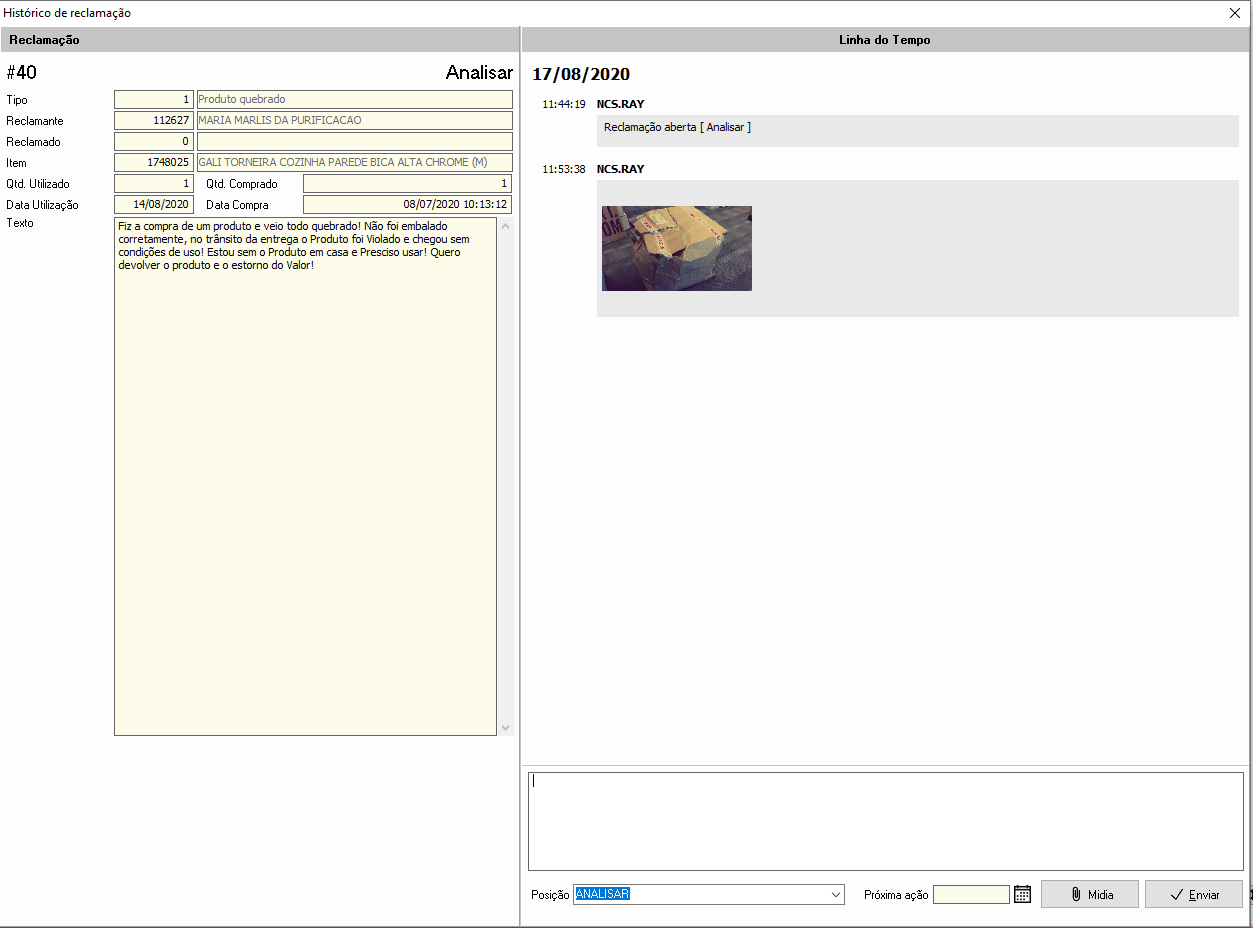Click the Qtd. Comprado field

click(x=408, y=184)
